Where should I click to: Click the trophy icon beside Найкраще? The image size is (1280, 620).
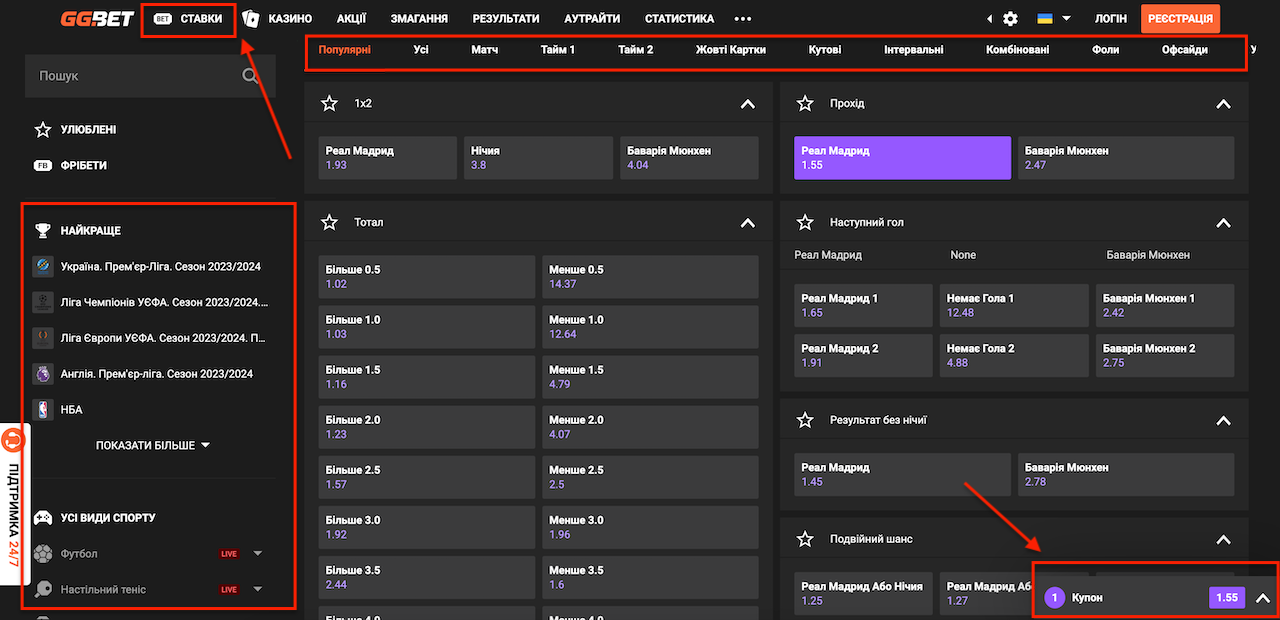[x=42, y=231]
